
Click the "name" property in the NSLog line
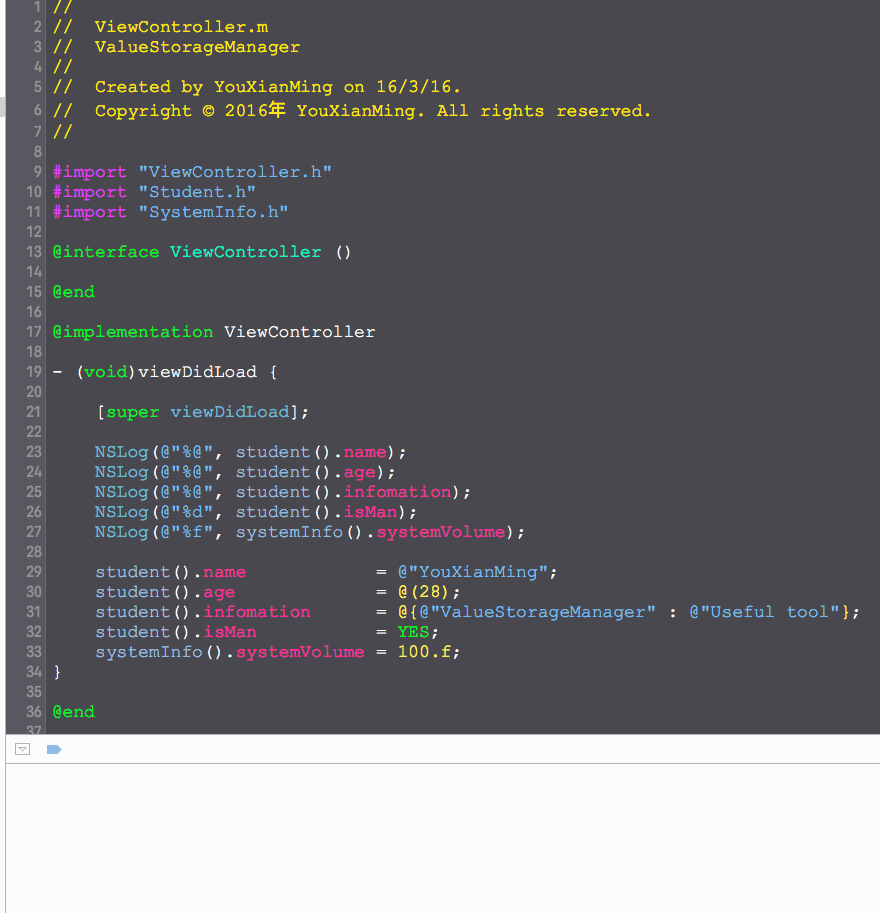coord(365,452)
